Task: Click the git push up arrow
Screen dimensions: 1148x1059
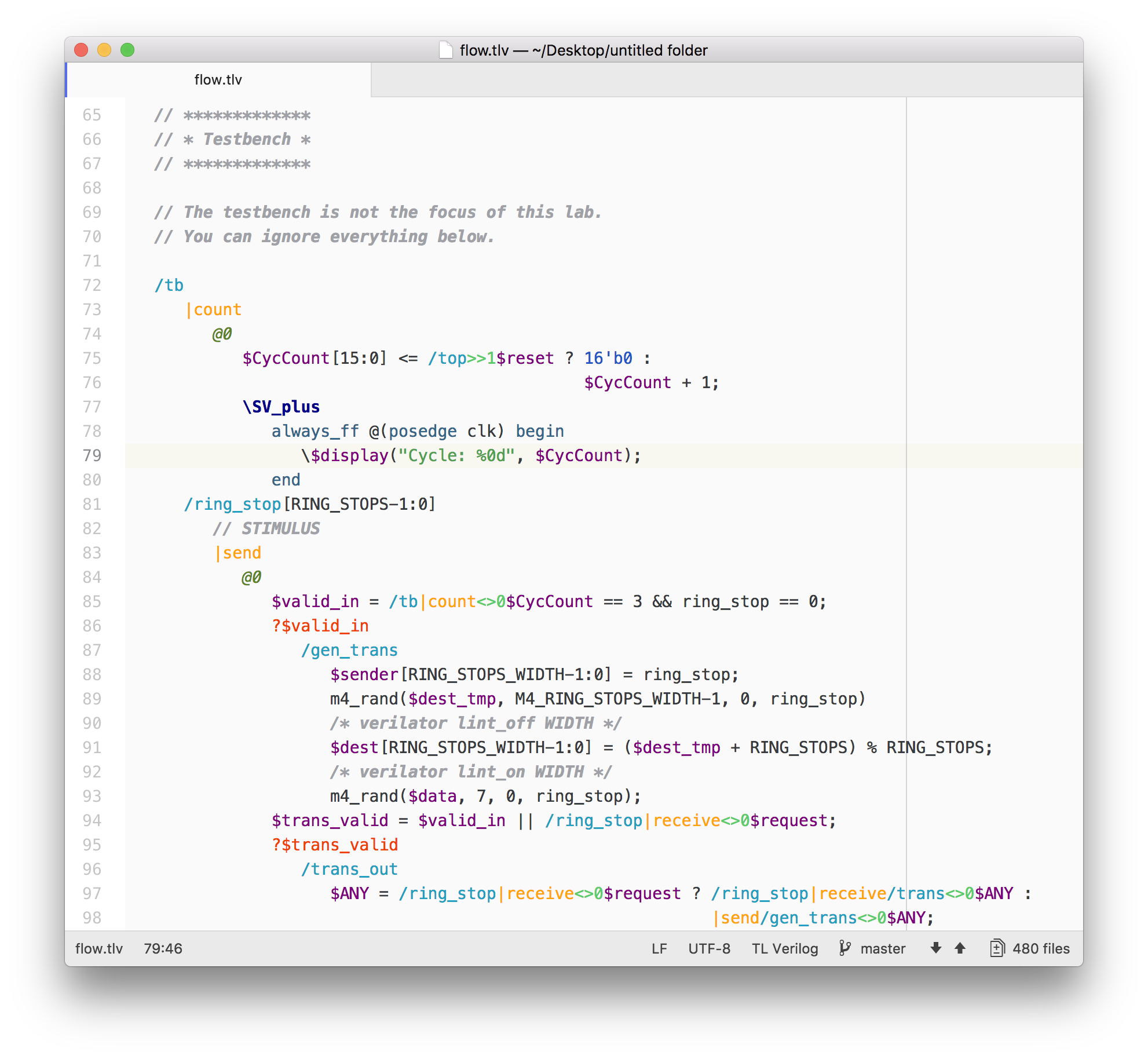Action: [x=960, y=948]
